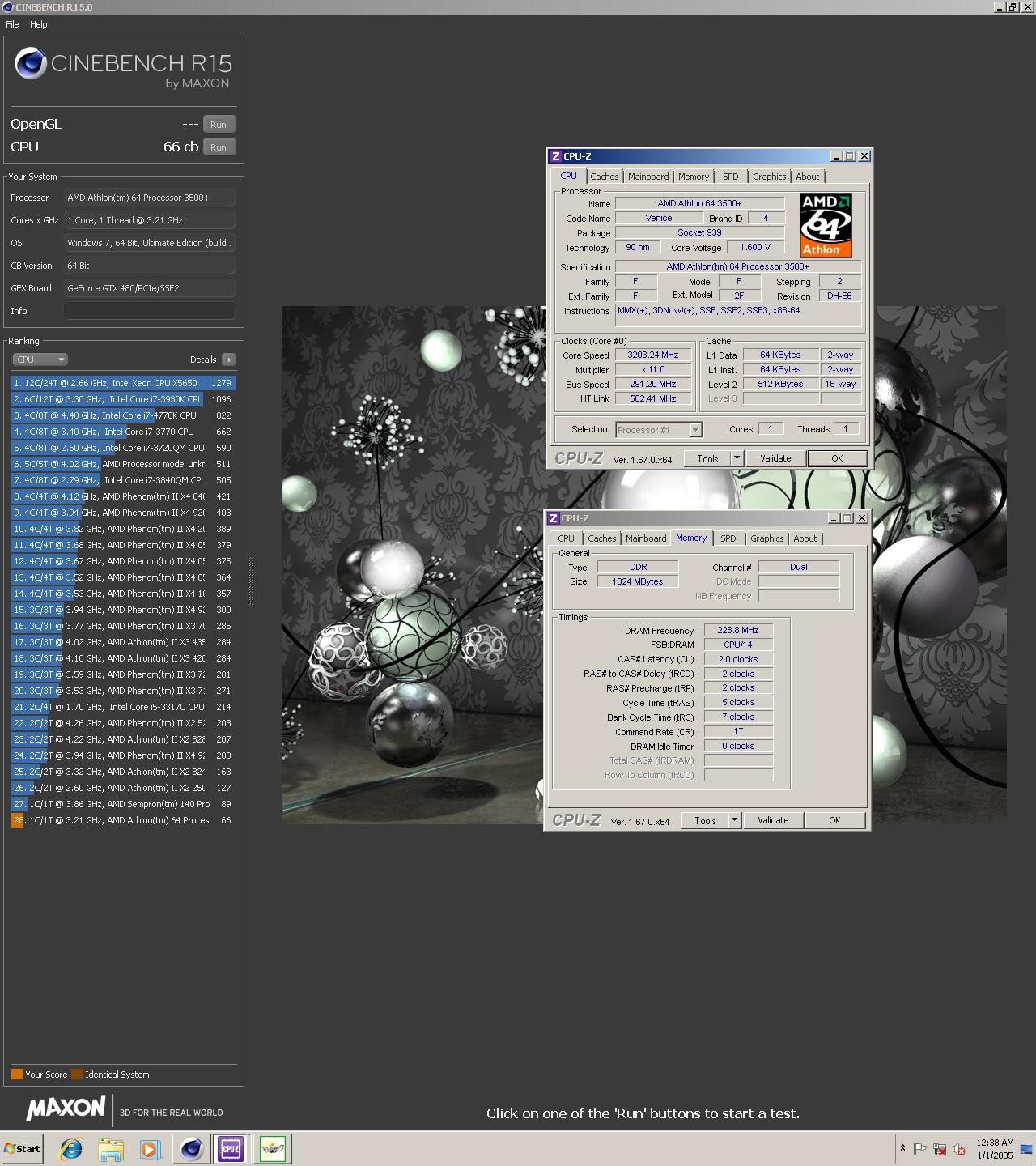Click CPU-Z title icon in Memory window
This screenshot has height=1166, width=1036.
click(553, 518)
